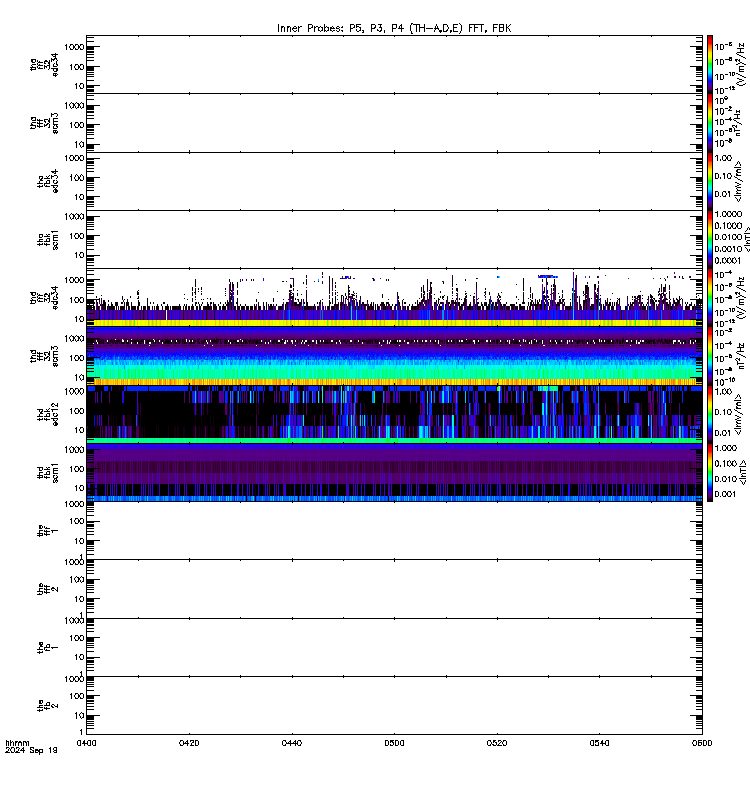Select the thd fff 32 scm3 panel label
750x800 pixels.
[44, 356]
